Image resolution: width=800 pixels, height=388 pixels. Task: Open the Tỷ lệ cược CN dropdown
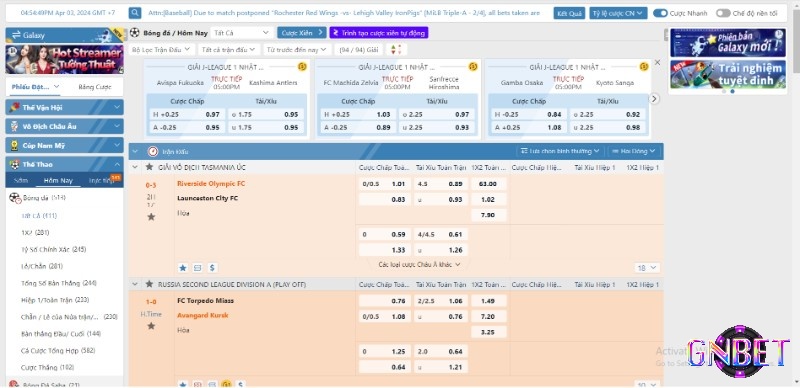[x=618, y=13]
